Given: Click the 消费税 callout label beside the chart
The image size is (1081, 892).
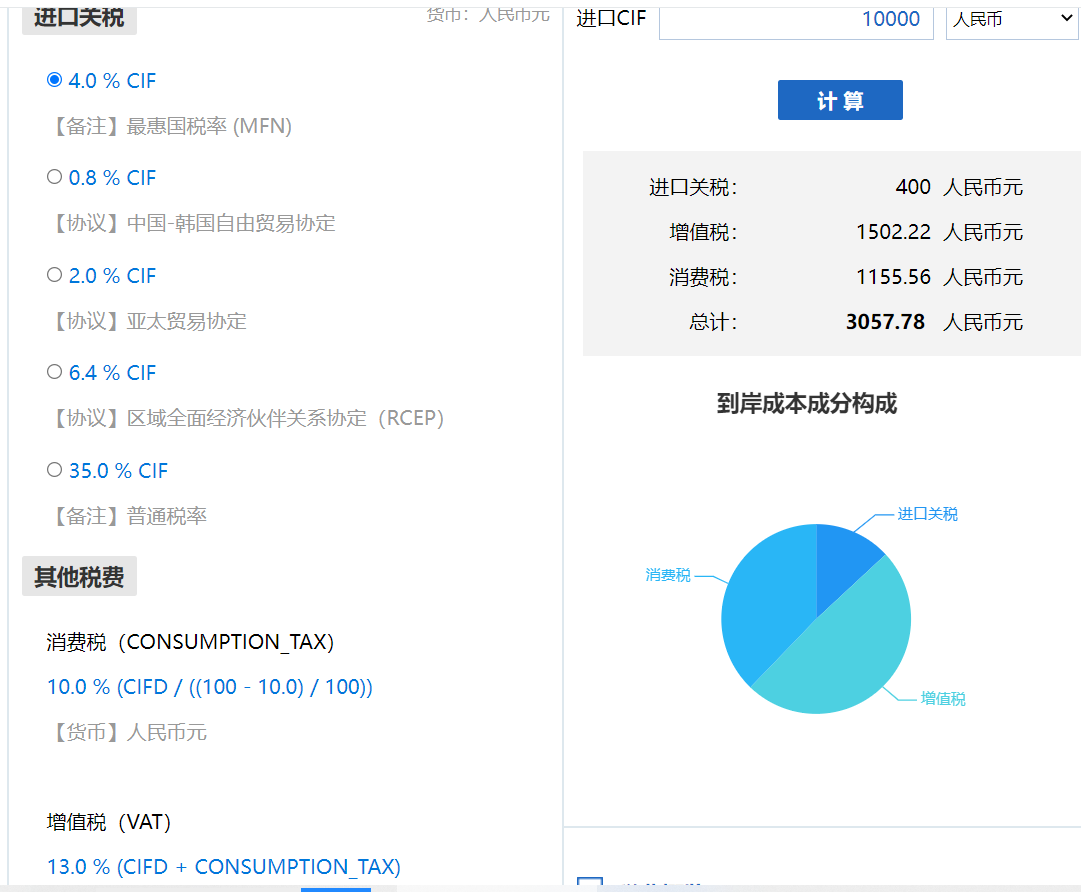Looking at the screenshot, I should [665, 575].
